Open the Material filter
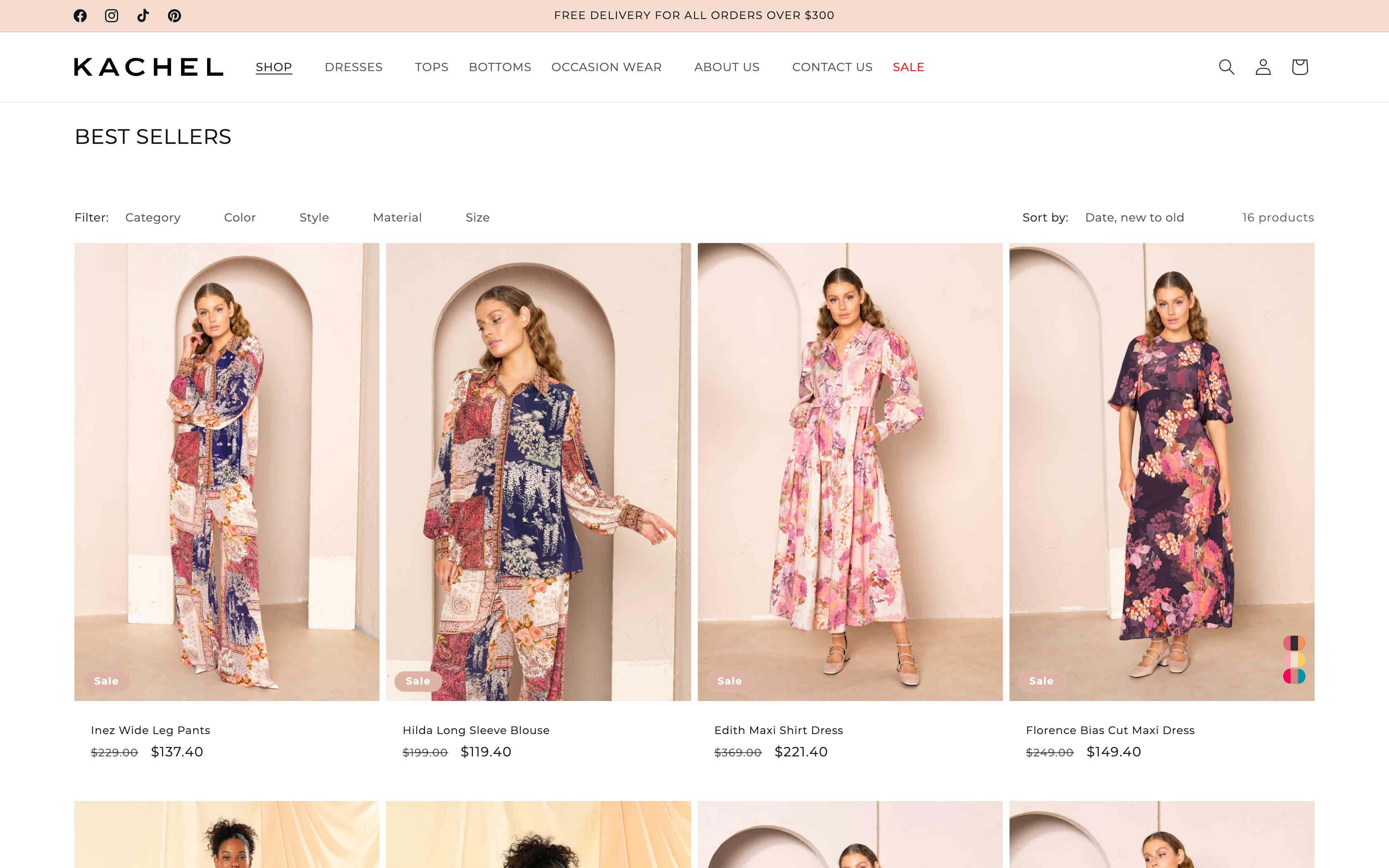 (397, 217)
